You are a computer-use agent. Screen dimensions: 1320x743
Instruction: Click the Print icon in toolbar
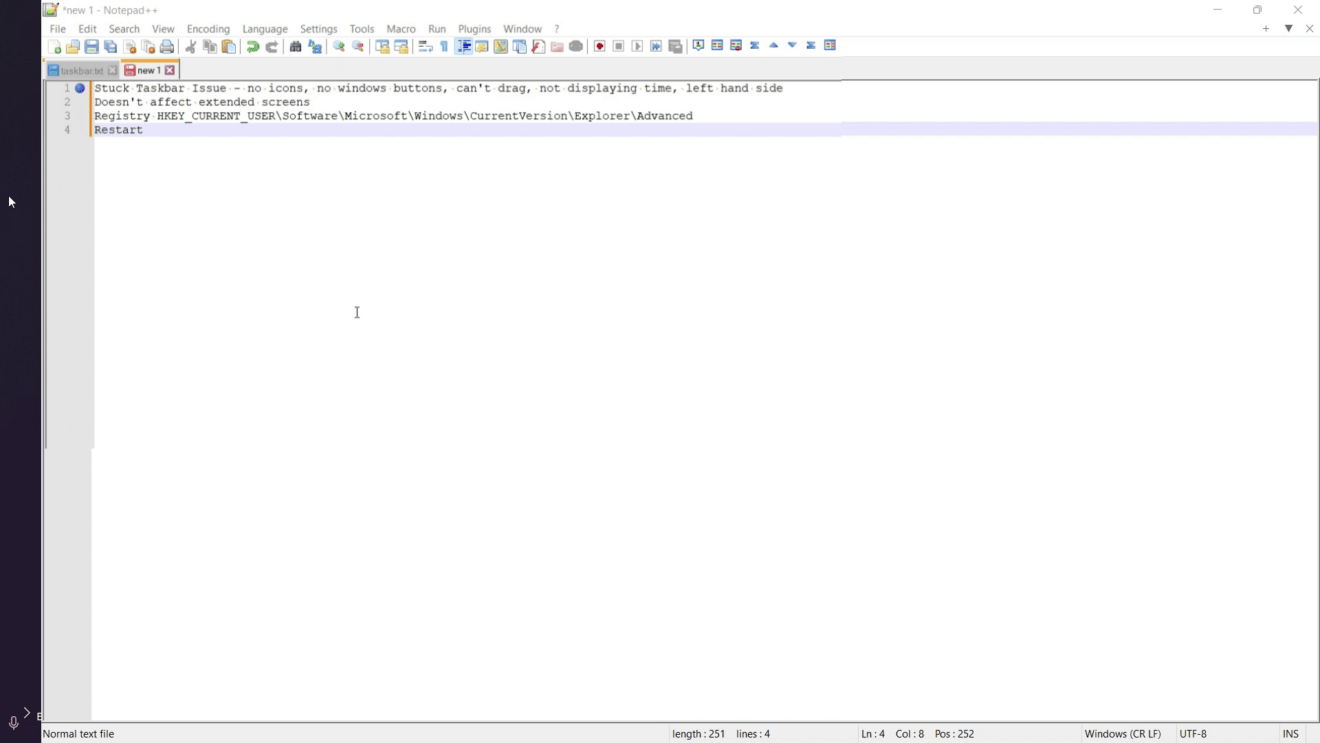click(167, 47)
